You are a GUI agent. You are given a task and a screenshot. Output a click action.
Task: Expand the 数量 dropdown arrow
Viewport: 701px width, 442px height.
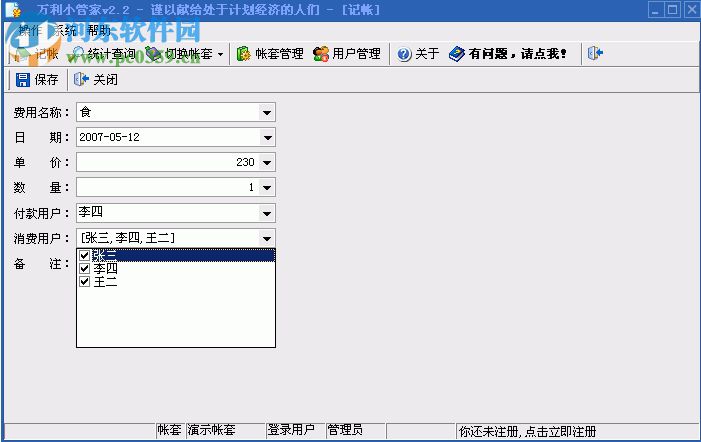click(267, 188)
